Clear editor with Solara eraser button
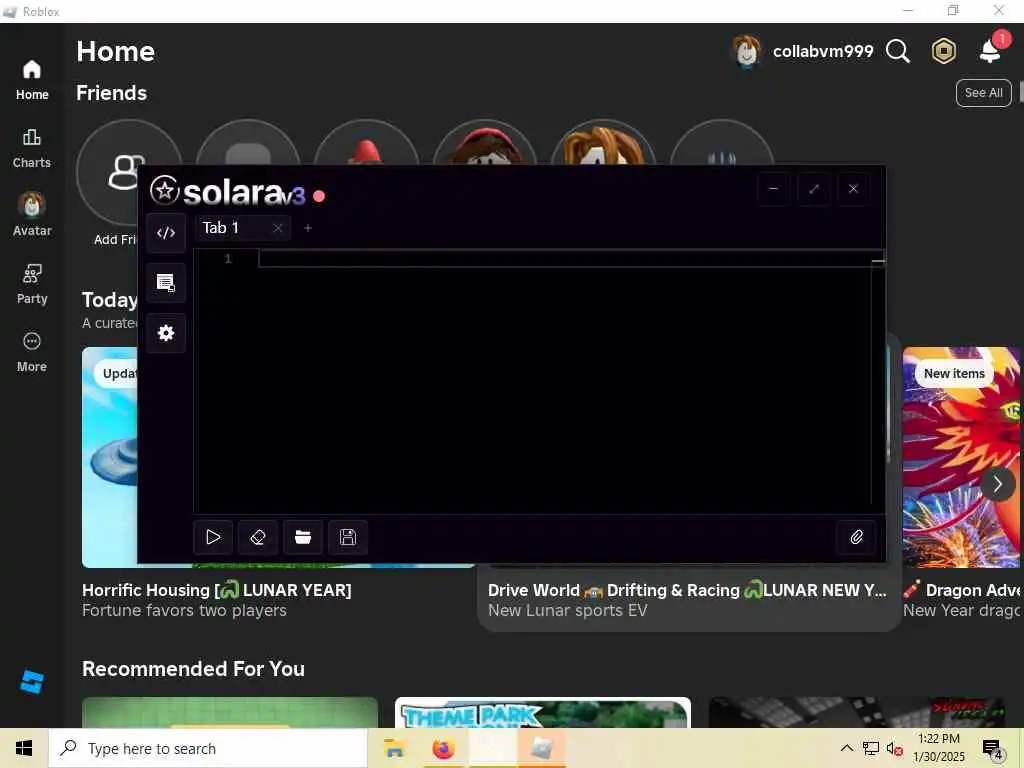Image resolution: width=1024 pixels, height=768 pixels. [258, 537]
